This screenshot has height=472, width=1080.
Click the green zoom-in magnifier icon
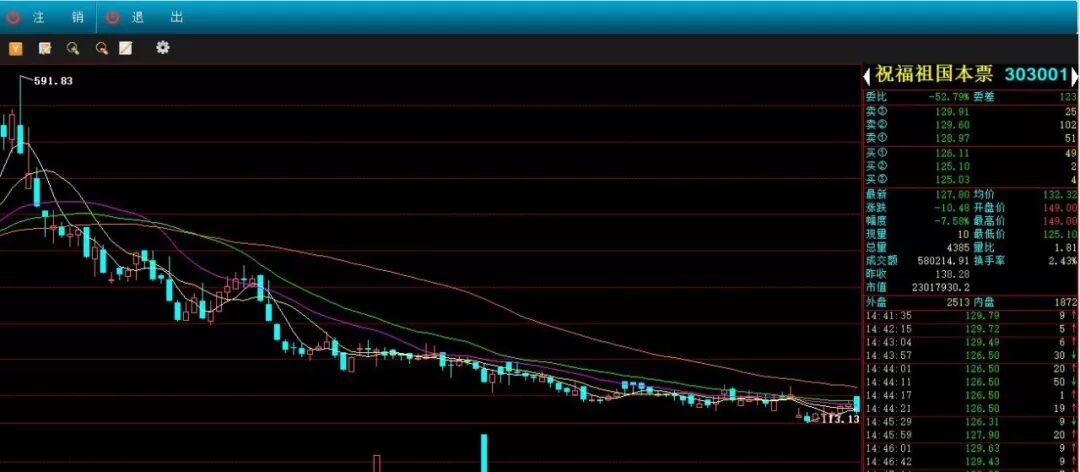click(x=73, y=48)
